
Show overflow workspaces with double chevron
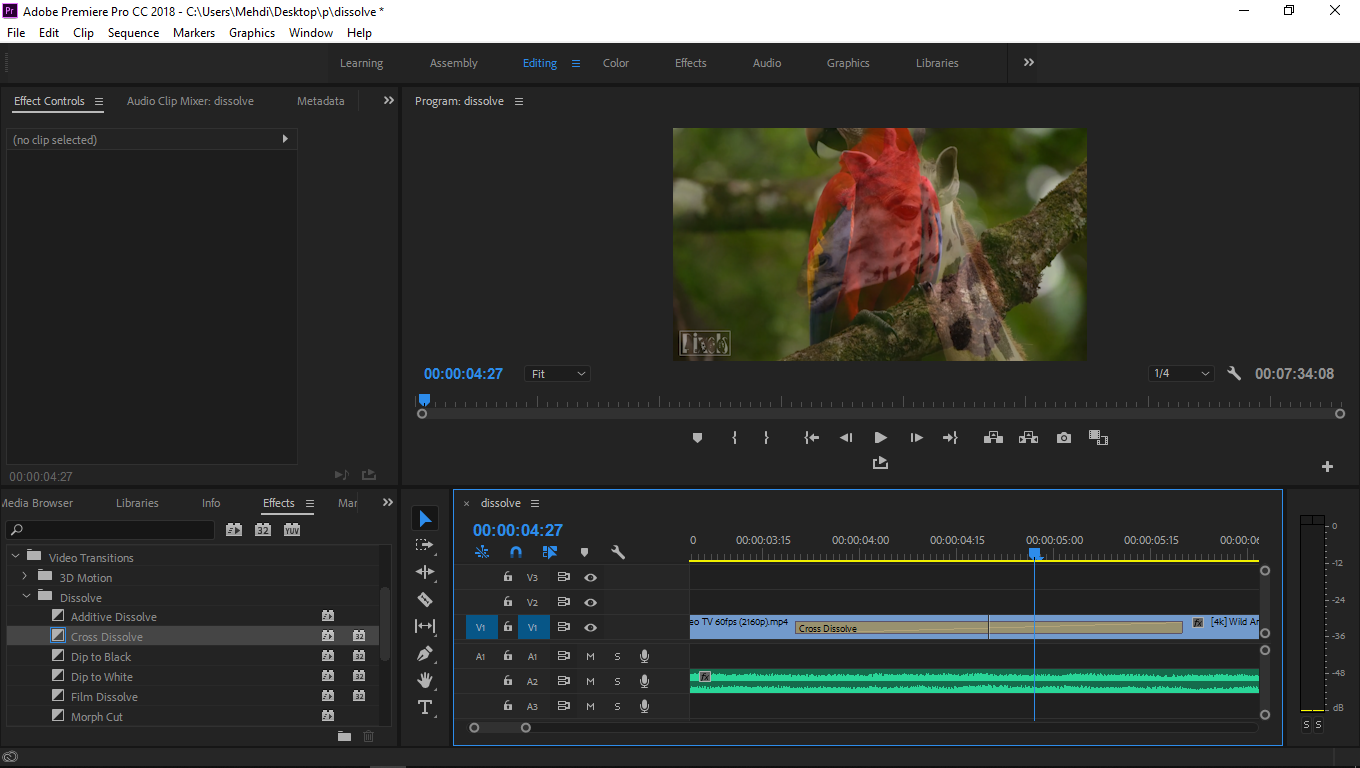tap(1029, 62)
